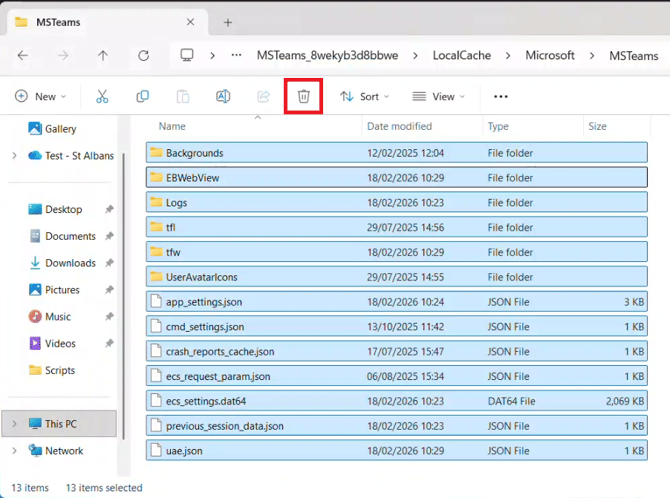Sort by Date modified column header
This screenshot has height=498, width=670.
tap(399, 127)
